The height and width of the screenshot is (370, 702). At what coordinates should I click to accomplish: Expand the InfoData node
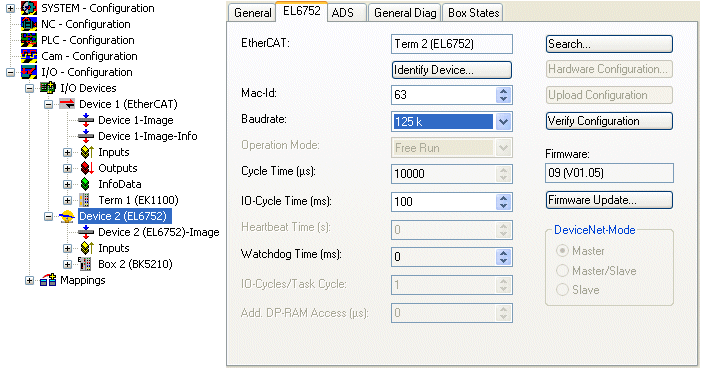pyautogui.click(x=67, y=184)
